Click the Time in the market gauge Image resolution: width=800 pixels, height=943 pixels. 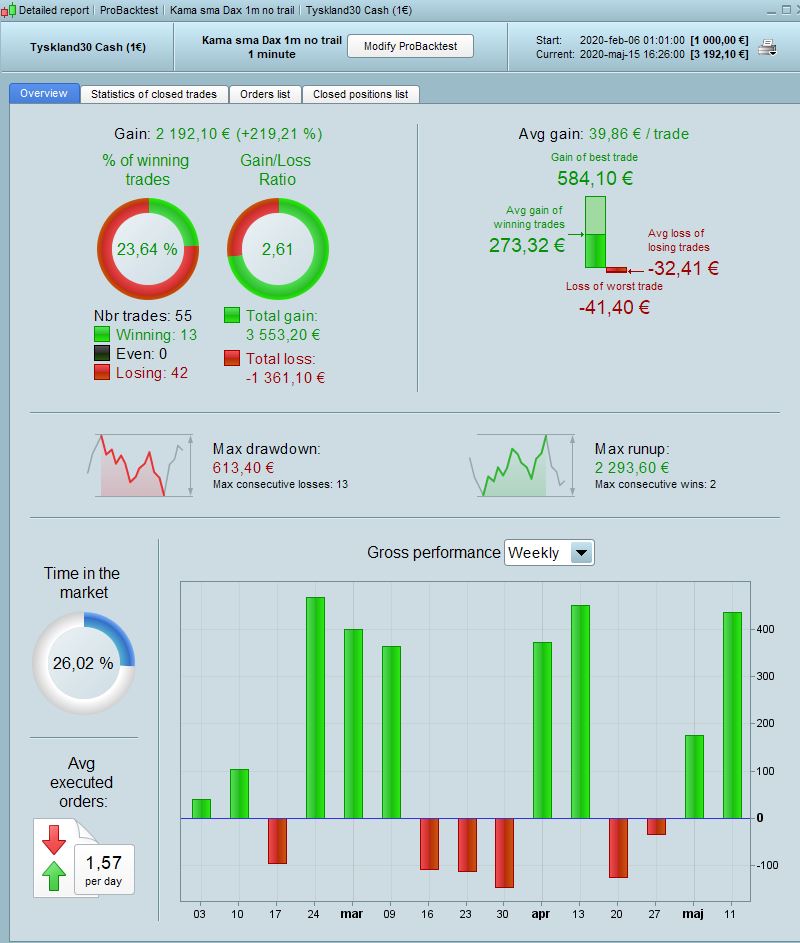tap(84, 663)
